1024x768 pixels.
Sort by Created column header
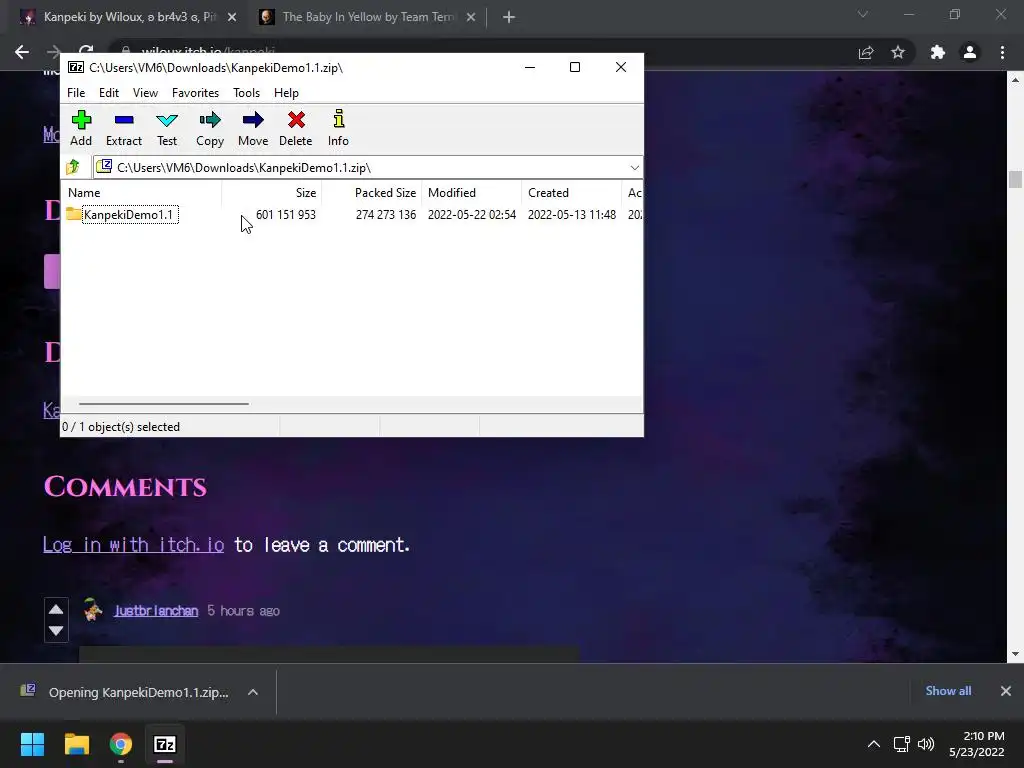pos(571,193)
